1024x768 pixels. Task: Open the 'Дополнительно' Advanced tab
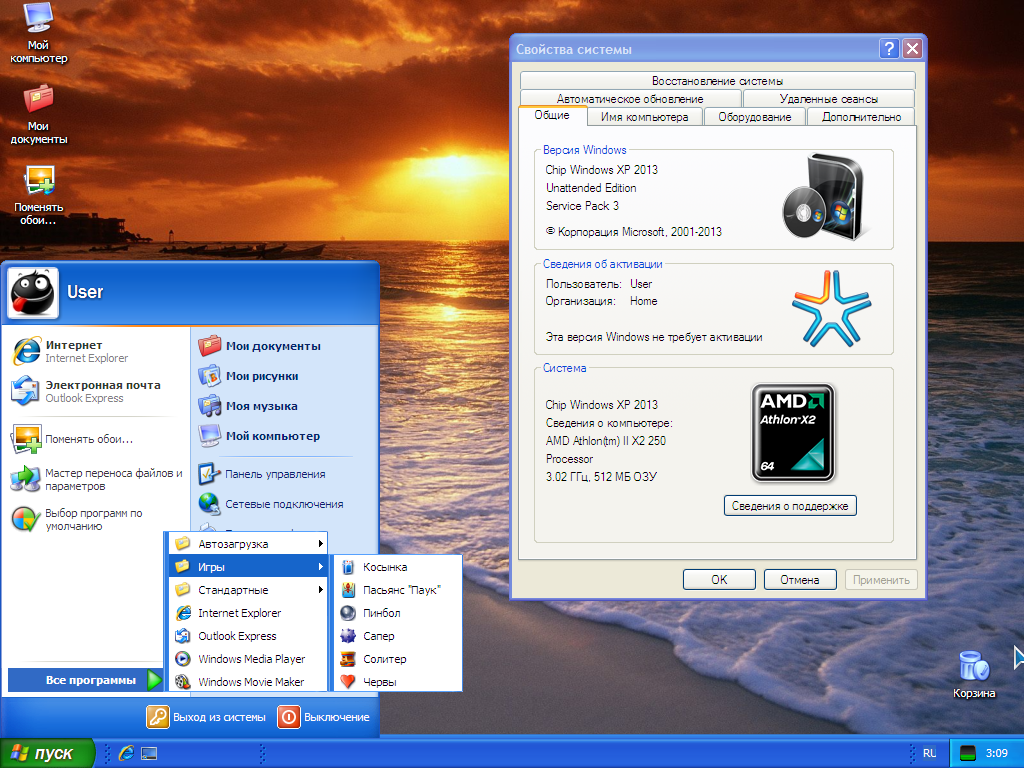click(861, 117)
